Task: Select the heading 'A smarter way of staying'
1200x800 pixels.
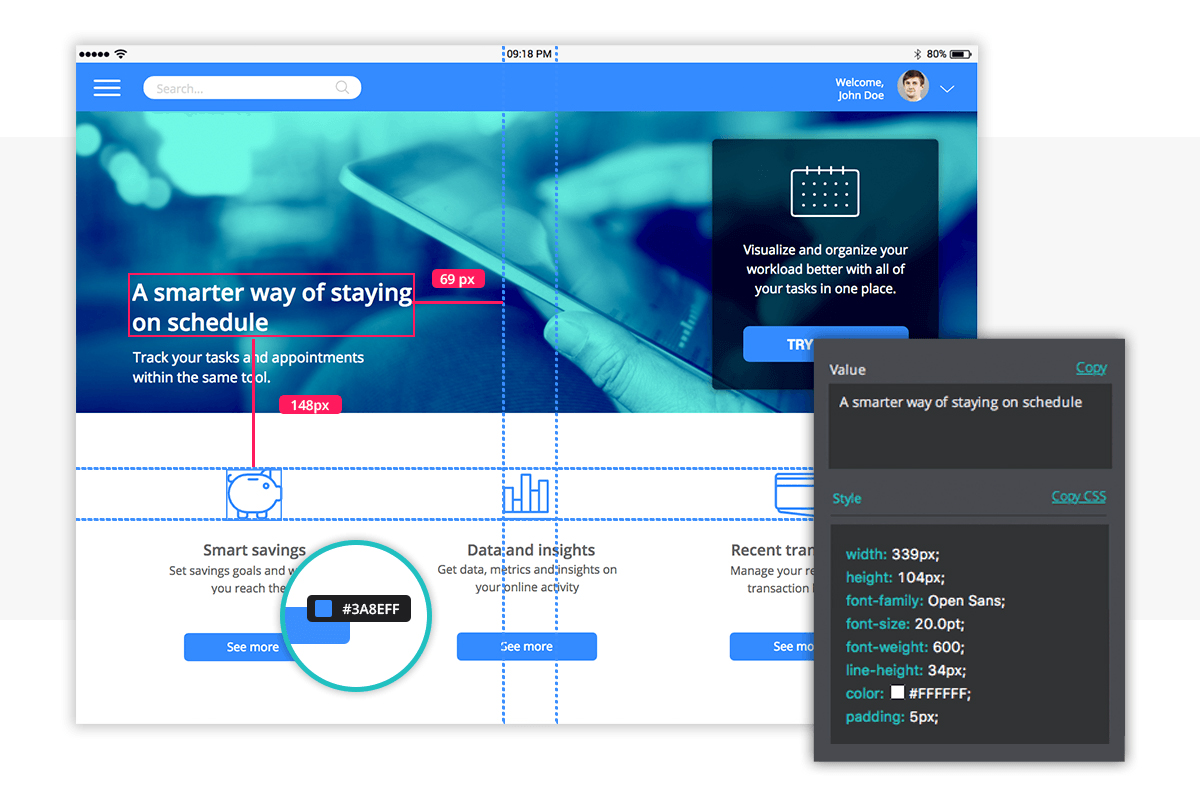Action: [273, 292]
